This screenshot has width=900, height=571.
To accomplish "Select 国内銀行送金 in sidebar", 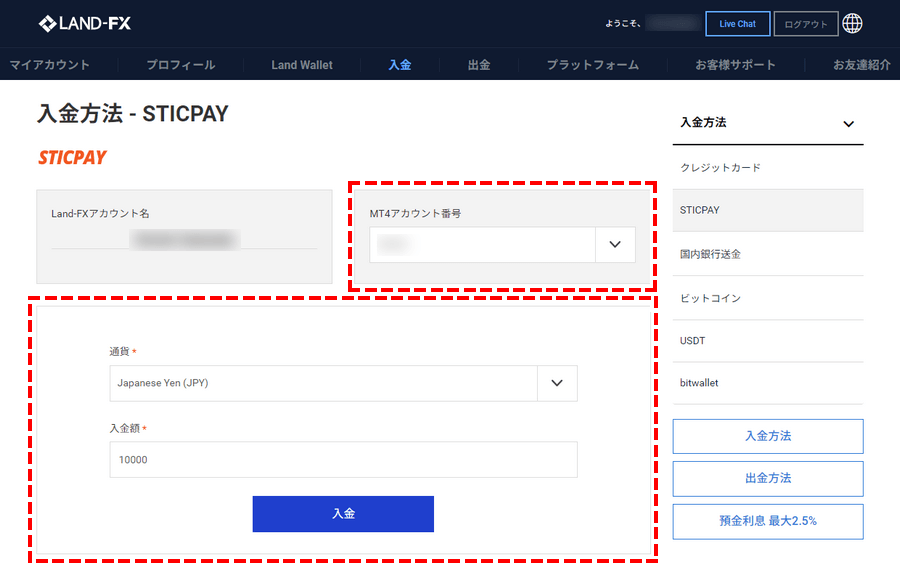I will [x=768, y=254].
